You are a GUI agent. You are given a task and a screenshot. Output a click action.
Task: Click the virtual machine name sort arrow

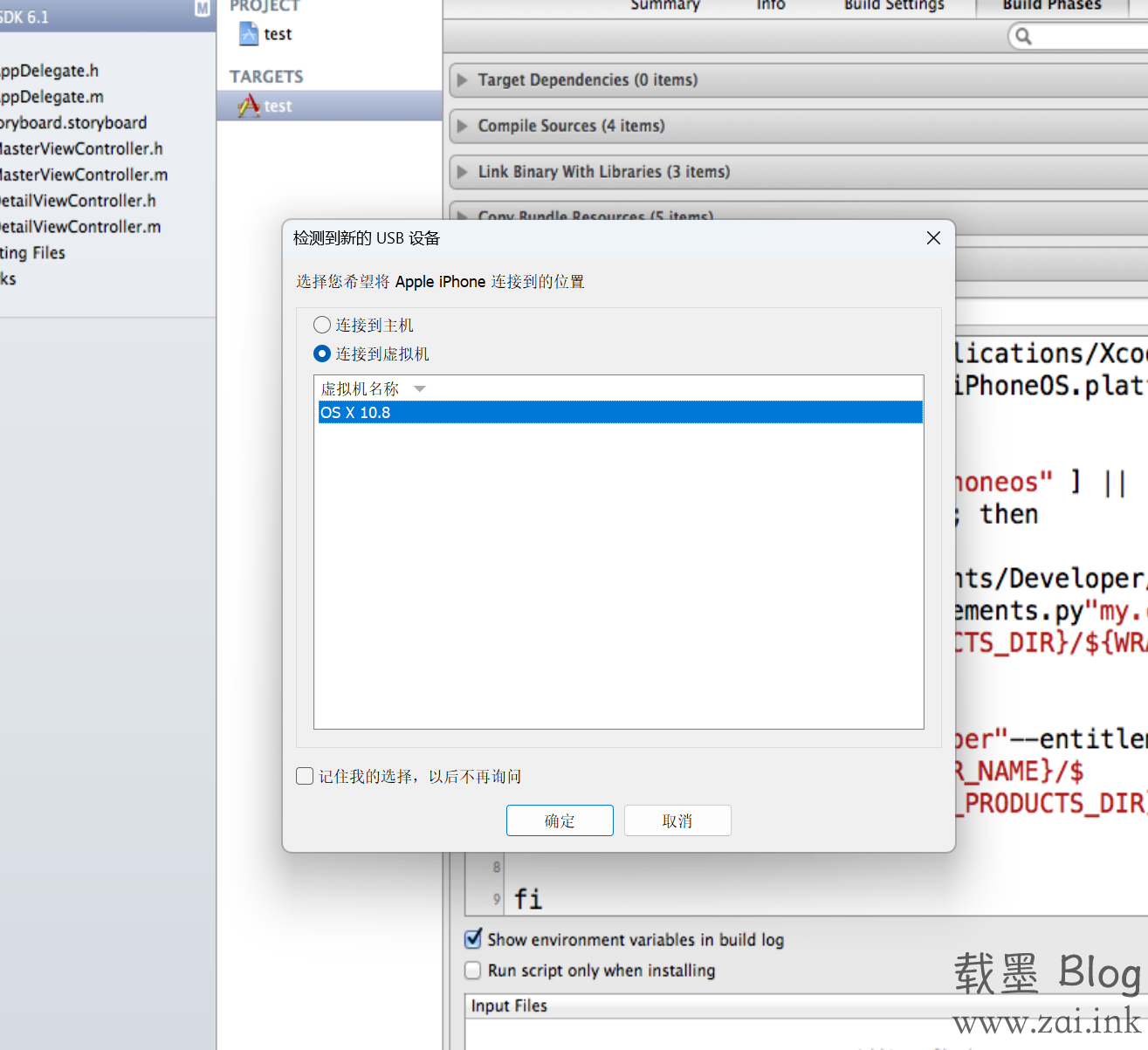[x=420, y=389]
